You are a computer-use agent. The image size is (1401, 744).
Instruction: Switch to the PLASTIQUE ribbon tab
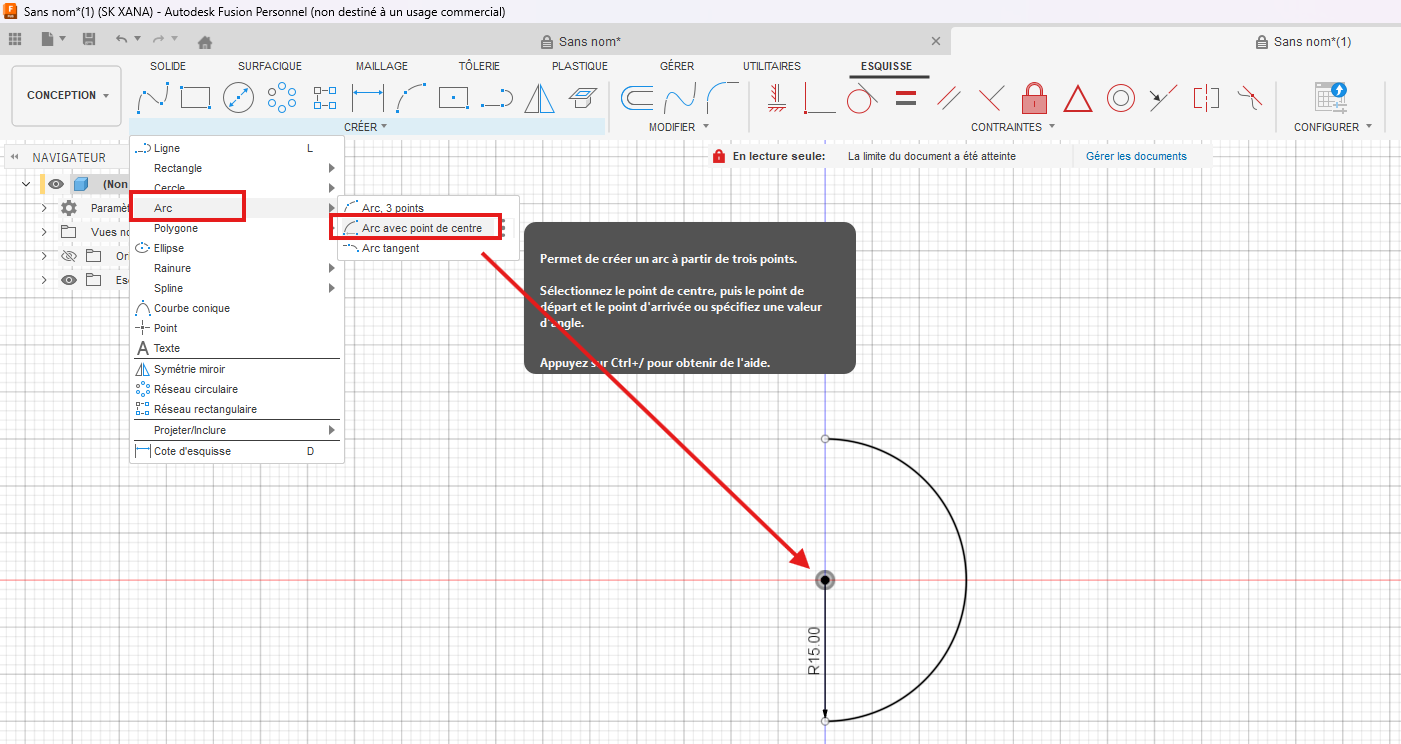[x=580, y=66]
